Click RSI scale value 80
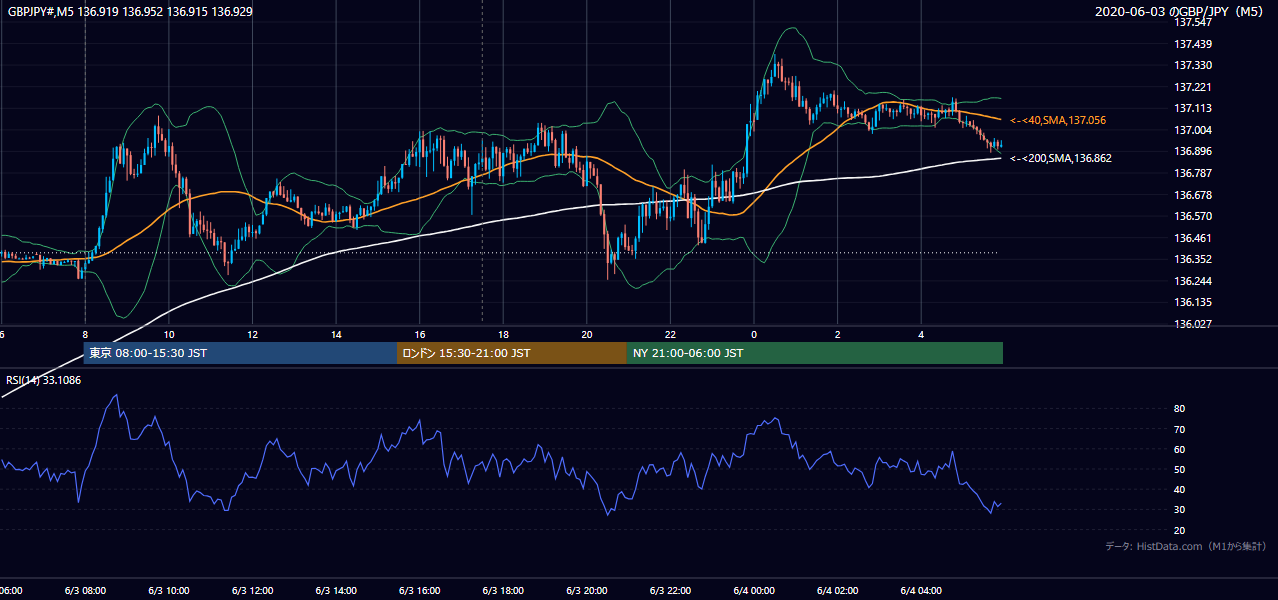 (x=1179, y=409)
